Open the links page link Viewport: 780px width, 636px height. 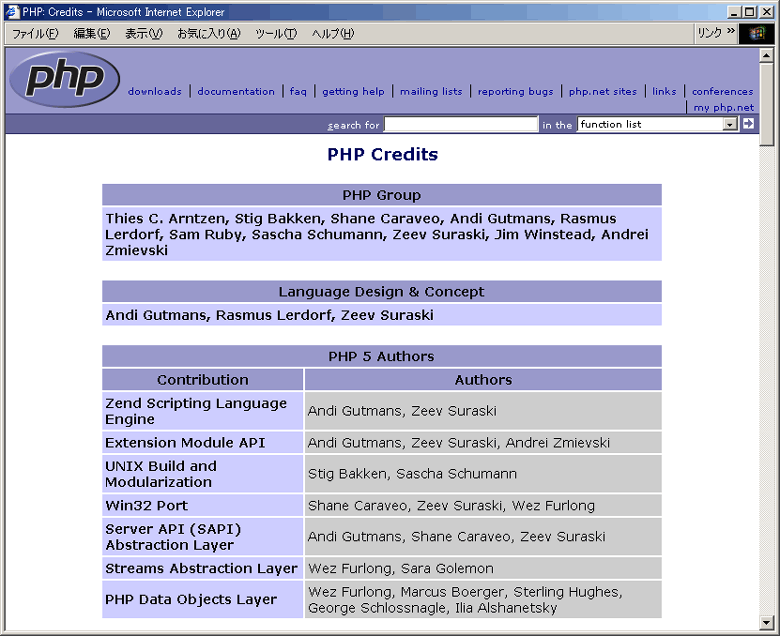click(664, 91)
